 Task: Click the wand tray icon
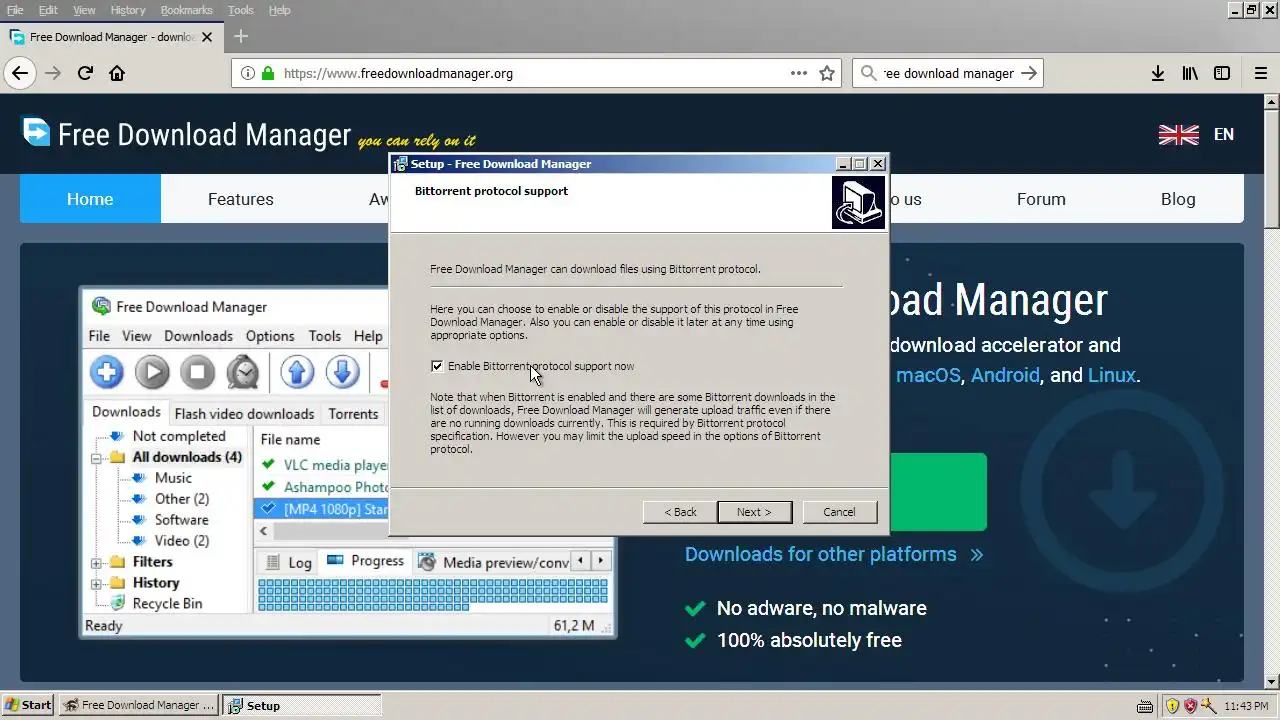[1208, 705]
